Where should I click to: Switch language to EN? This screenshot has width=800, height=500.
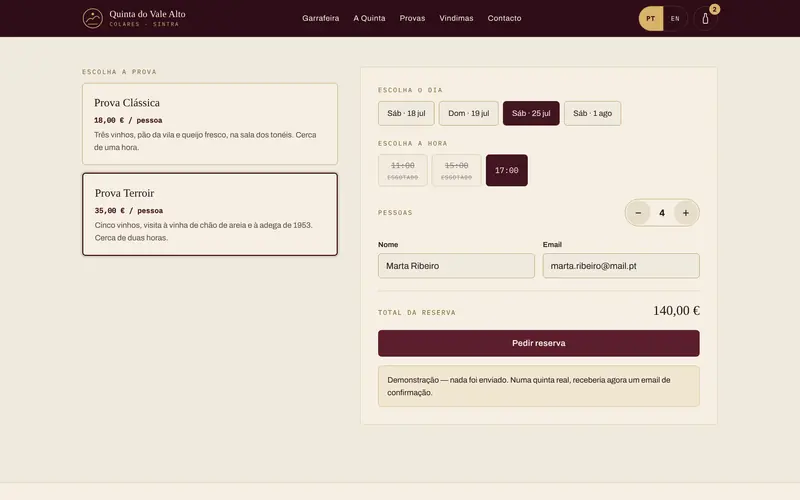tap(675, 19)
